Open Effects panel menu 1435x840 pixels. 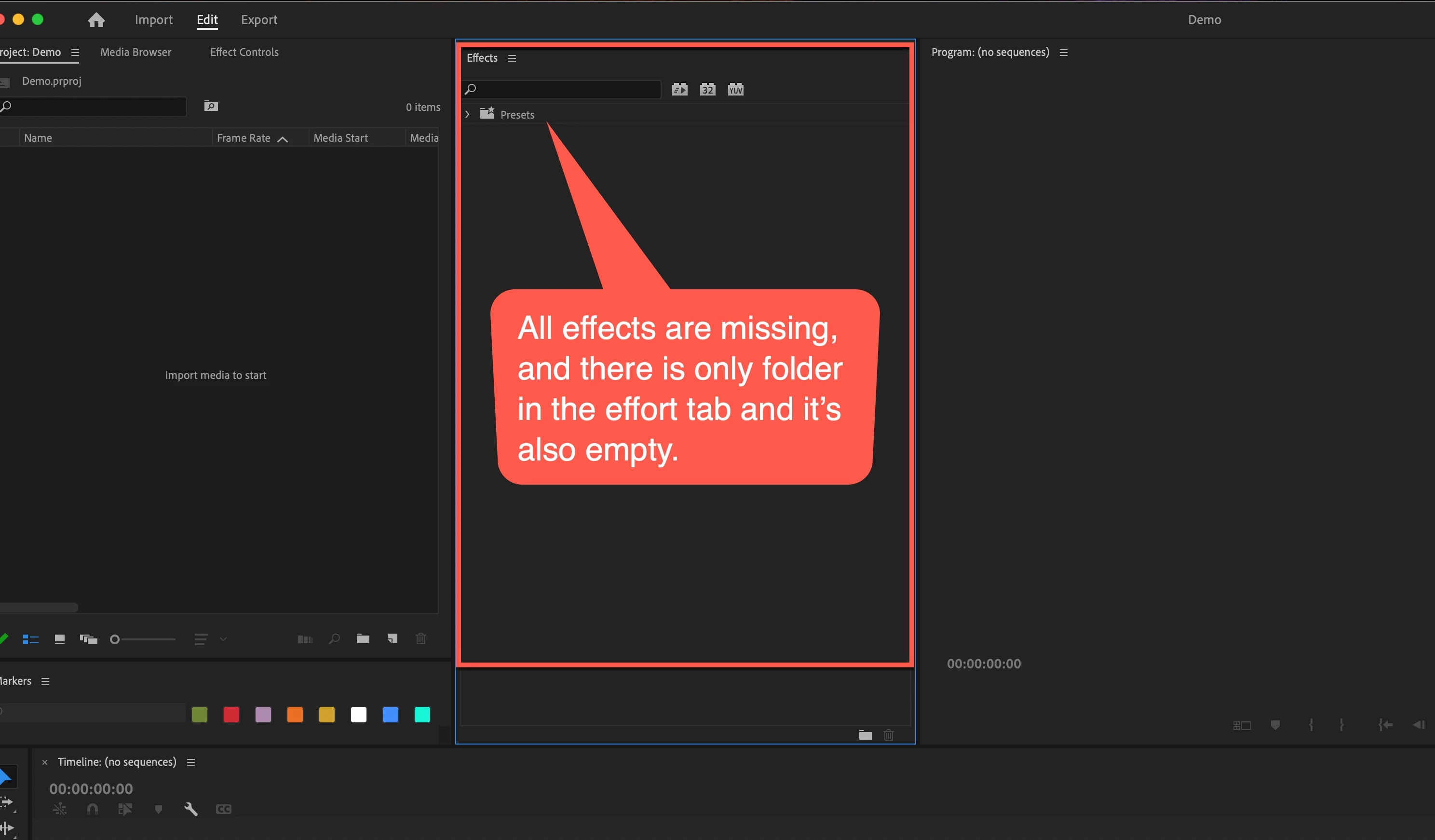512,58
